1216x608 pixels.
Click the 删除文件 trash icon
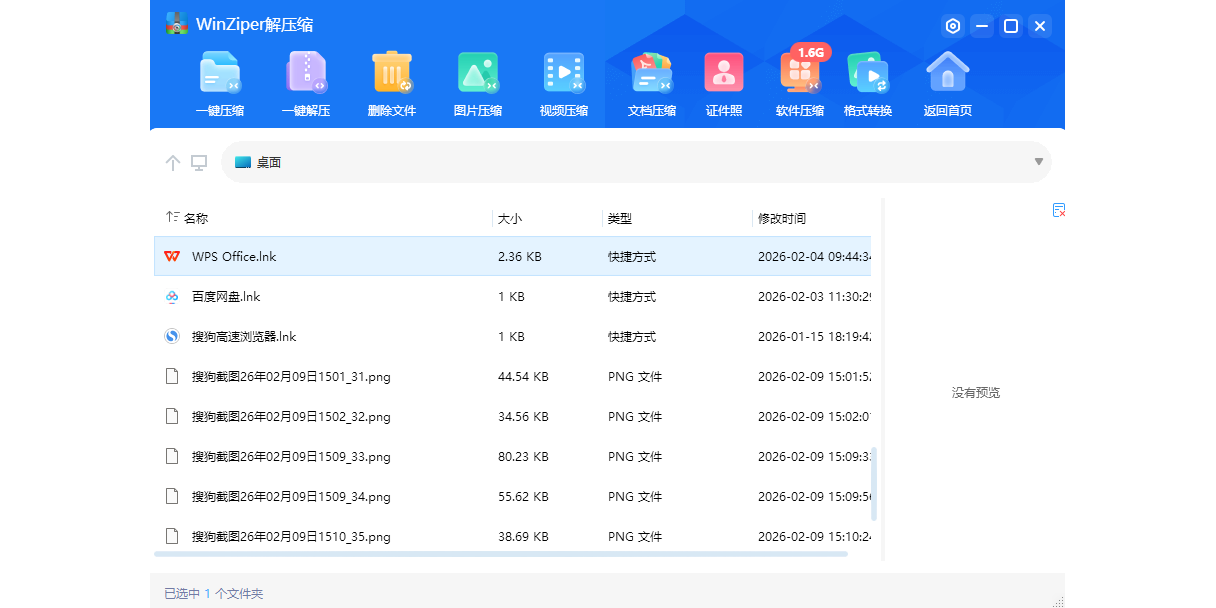click(x=392, y=84)
